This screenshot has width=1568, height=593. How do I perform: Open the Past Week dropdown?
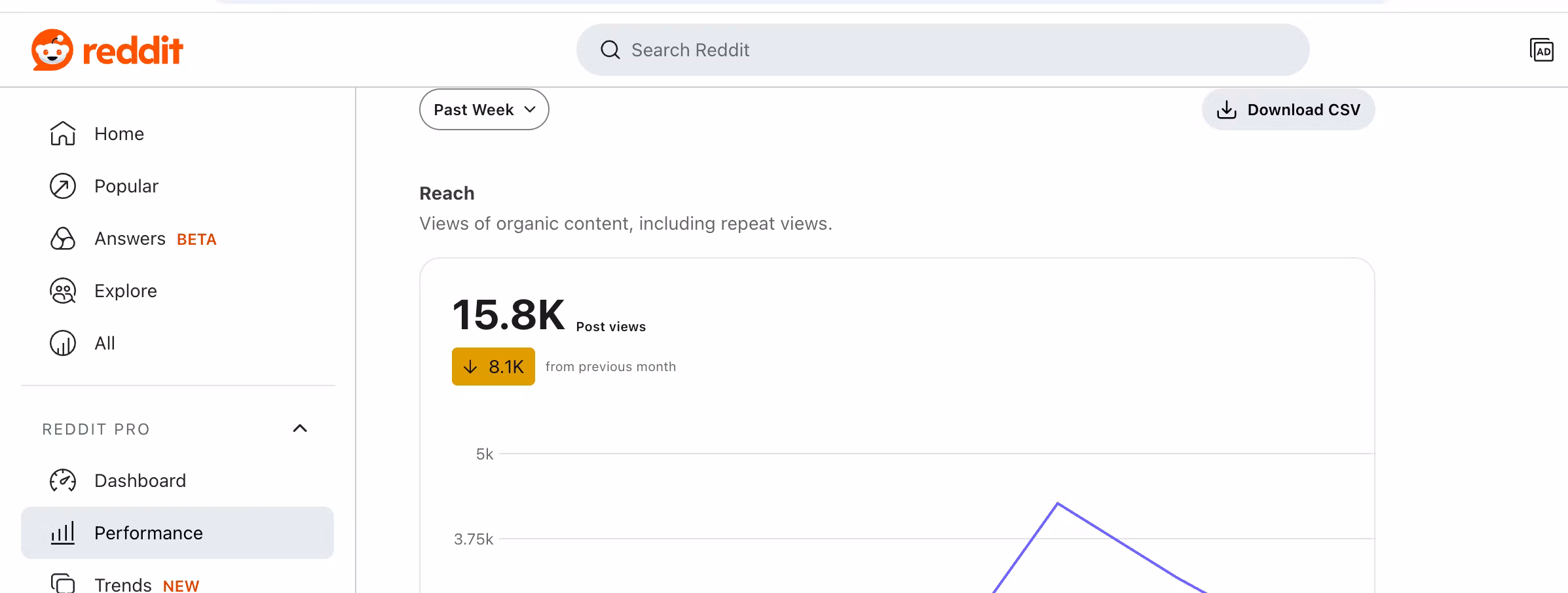(x=484, y=109)
